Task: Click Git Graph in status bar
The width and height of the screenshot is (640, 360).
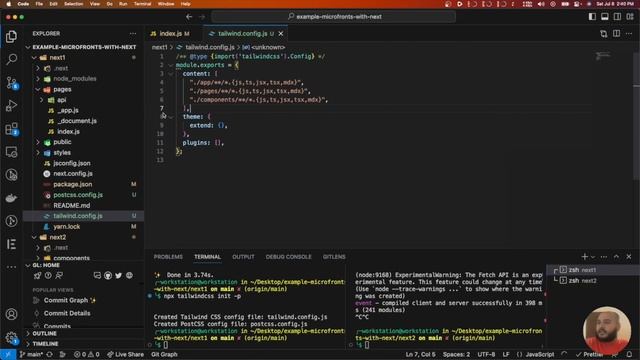Action: [x=164, y=354]
